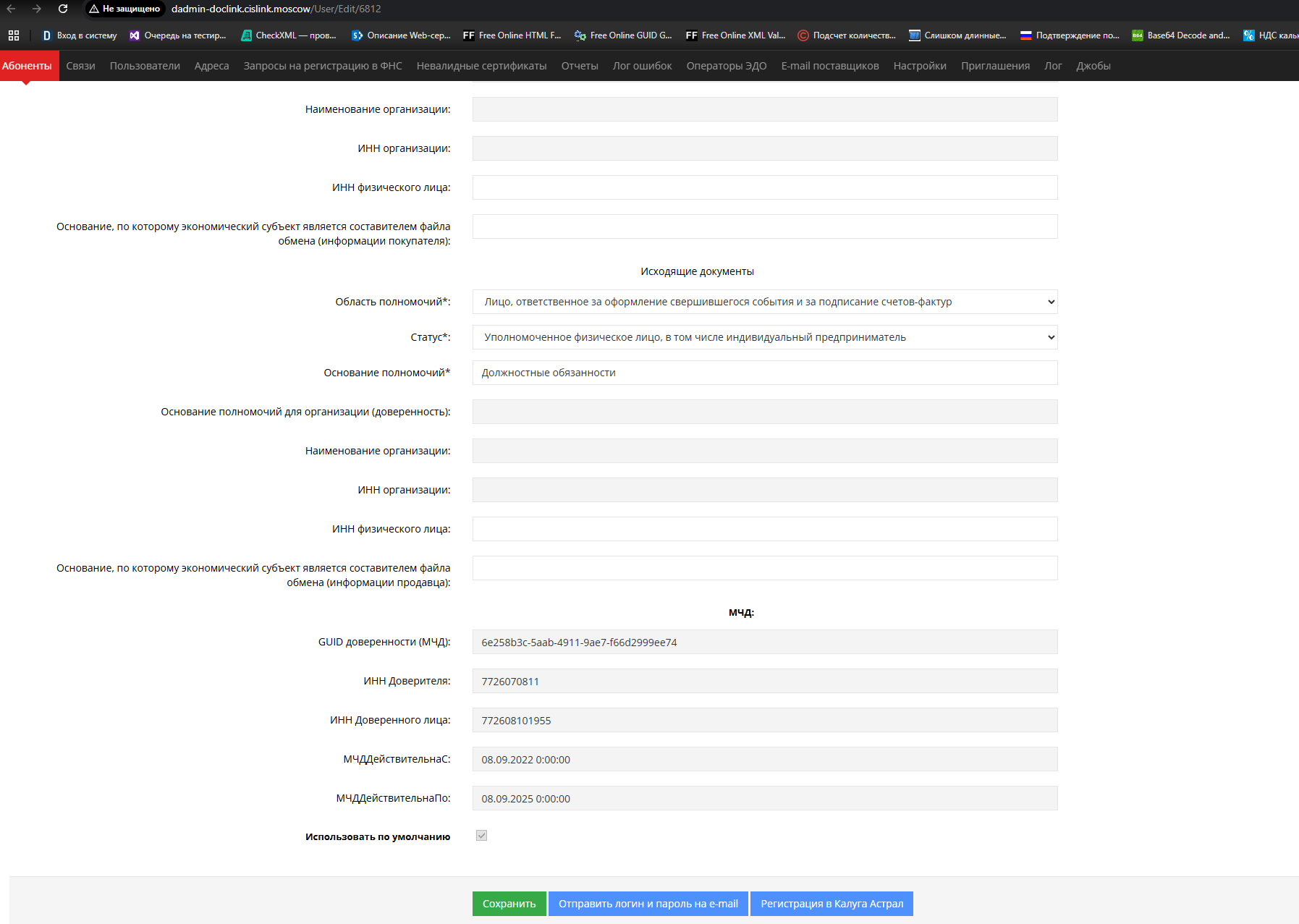Click outgoing 'Основание полномочий для организации (доверенность)' field
1299x924 pixels.
765,412
